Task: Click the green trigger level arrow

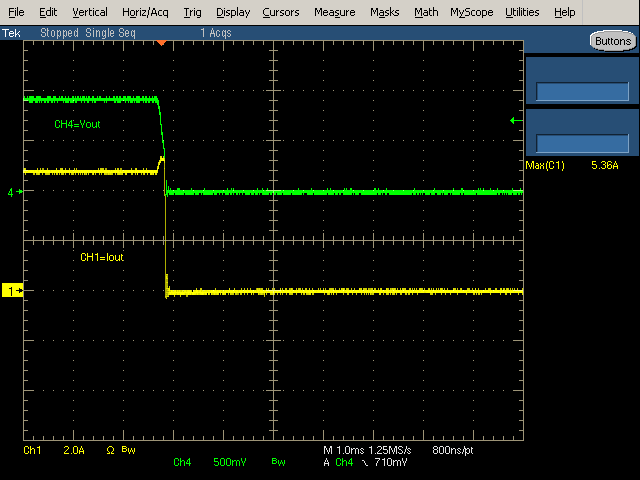Action: (x=515, y=121)
